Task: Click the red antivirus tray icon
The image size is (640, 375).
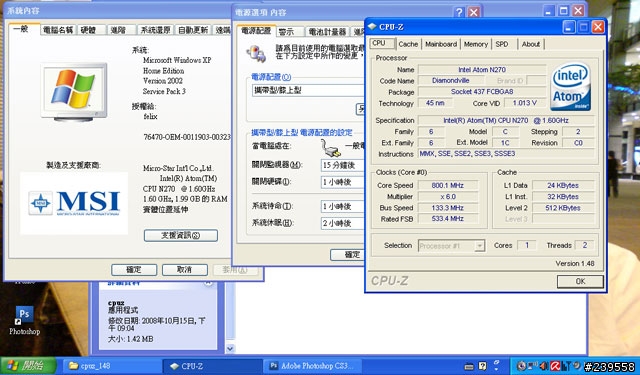Action: (555, 366)
